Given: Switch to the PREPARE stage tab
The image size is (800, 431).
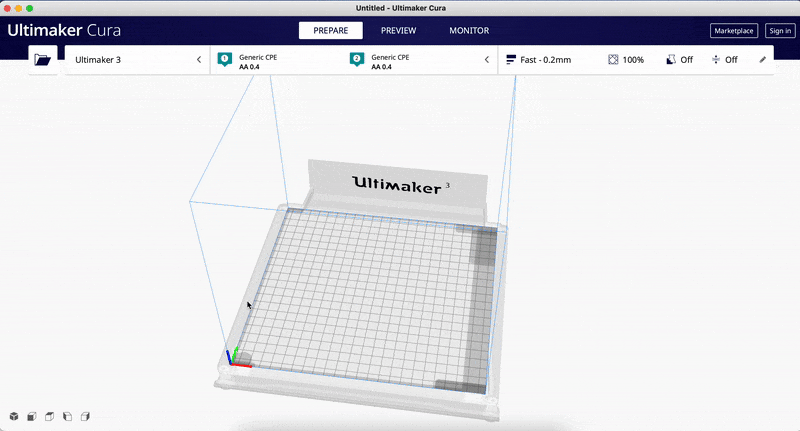Looking at the screenshot, I should 331,31.
